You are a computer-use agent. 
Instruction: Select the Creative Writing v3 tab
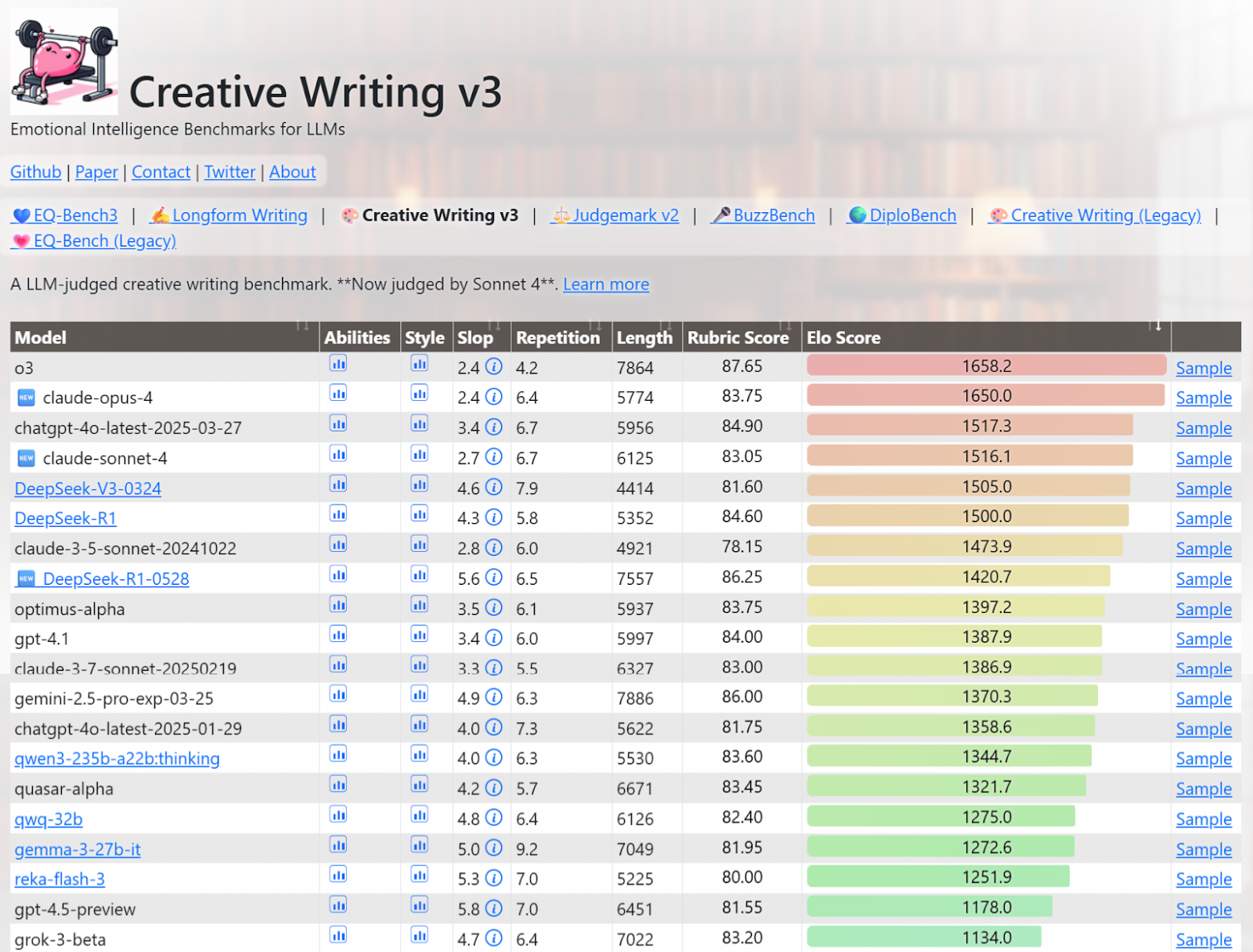coord(431,215)
